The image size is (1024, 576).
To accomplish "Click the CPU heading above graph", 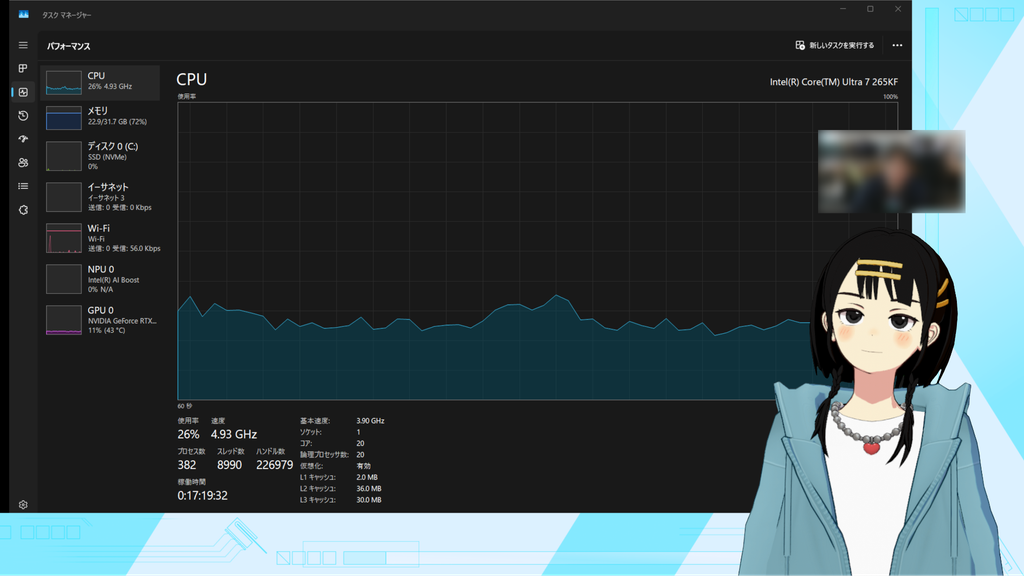I will click(x=191, y=79).
